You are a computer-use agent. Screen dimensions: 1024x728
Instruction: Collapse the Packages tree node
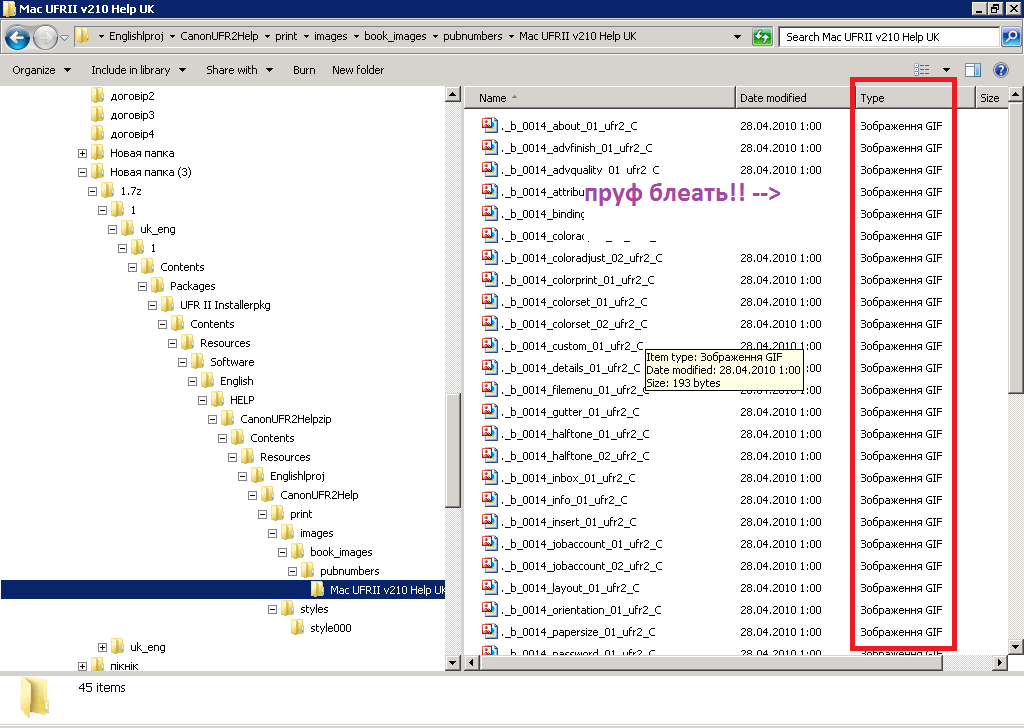point(142,286)
